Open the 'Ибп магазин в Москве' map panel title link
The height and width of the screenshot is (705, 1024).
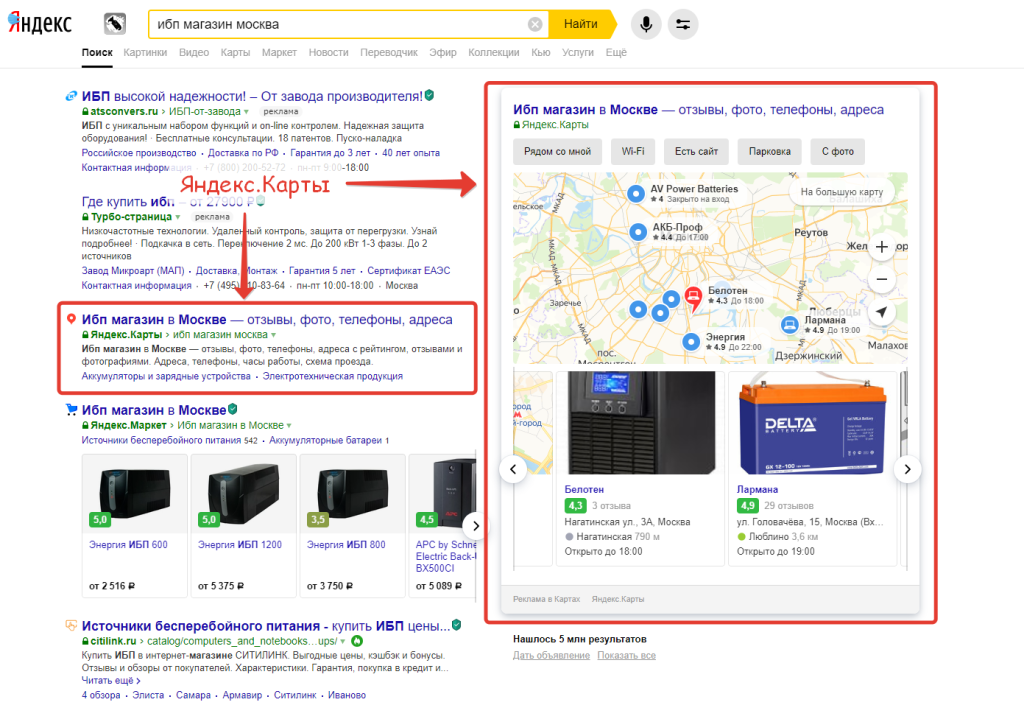tap(698, 110)
